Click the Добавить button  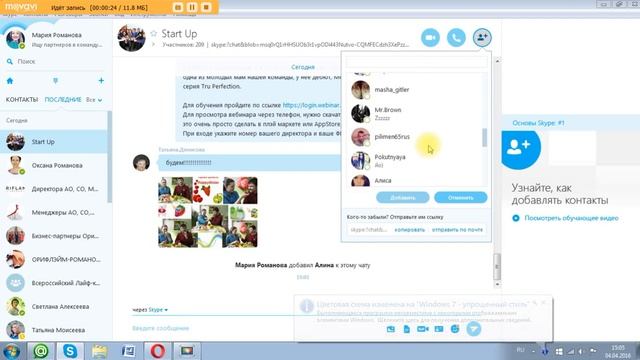[402, 198]
